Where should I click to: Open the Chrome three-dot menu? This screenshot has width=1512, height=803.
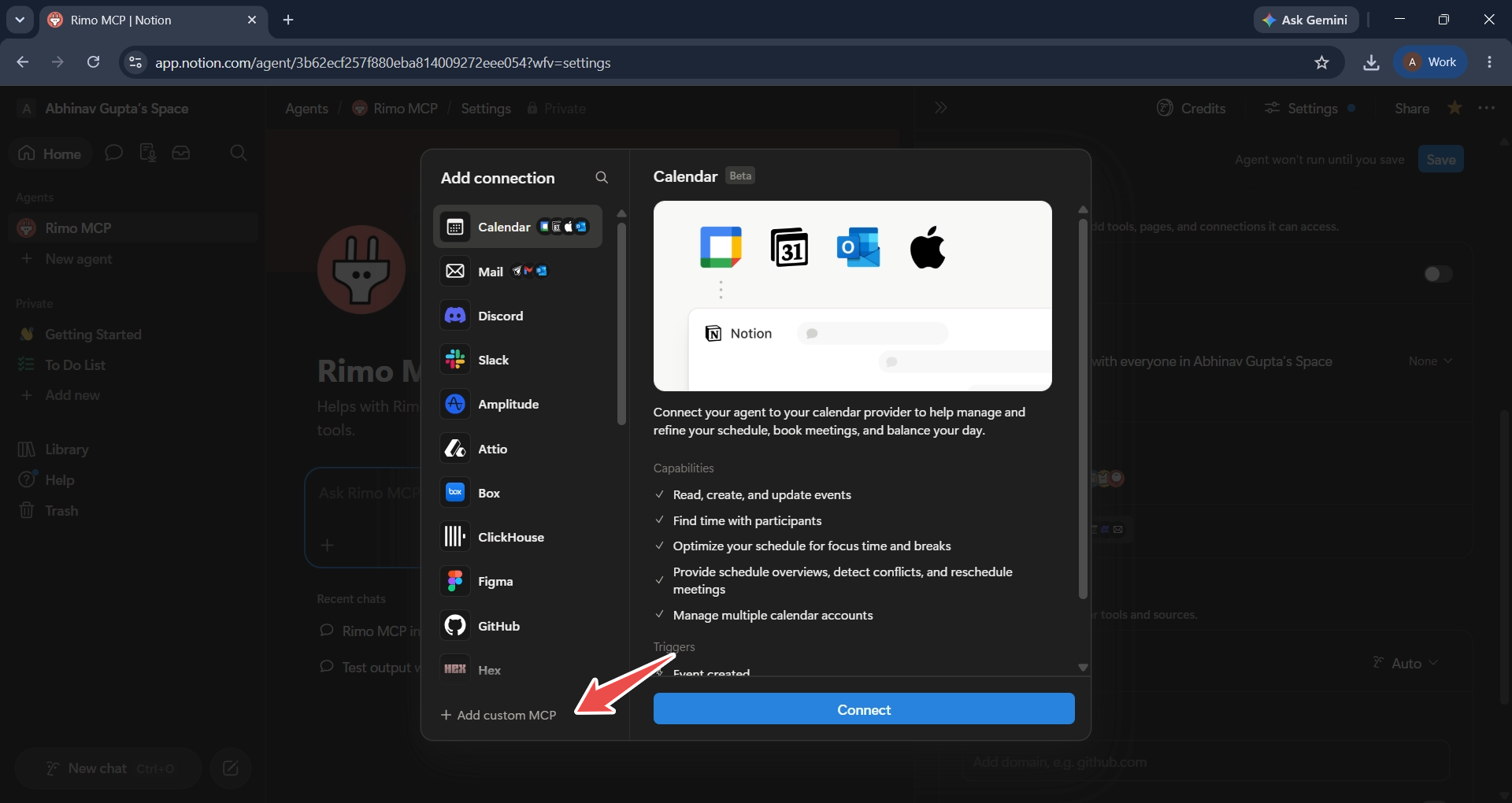1489,62
